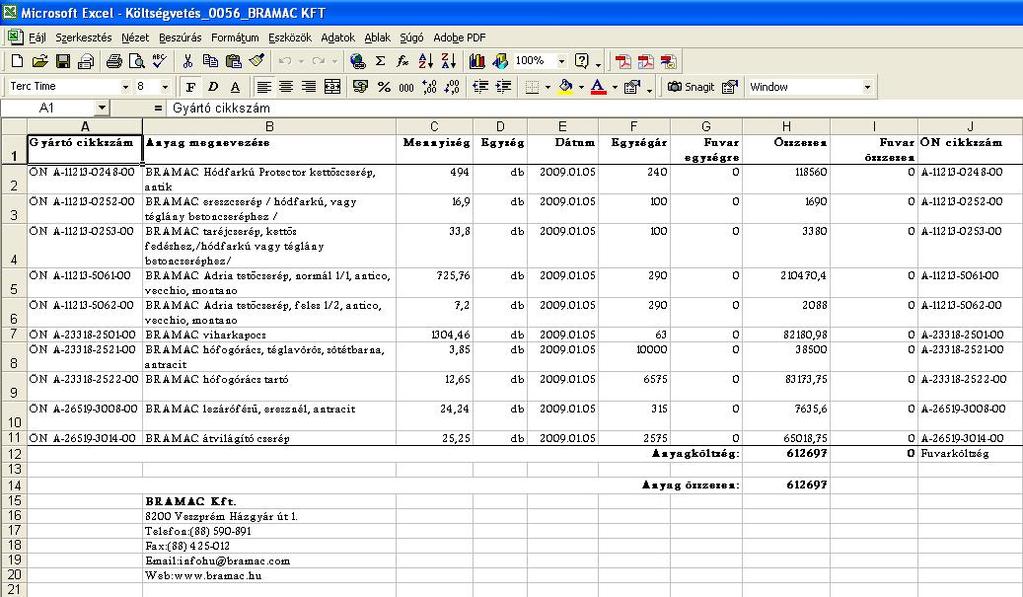Image resolution: width=1023 pixels, height=597 pixels.
Task: Select column H header
Action: [786, 127]
